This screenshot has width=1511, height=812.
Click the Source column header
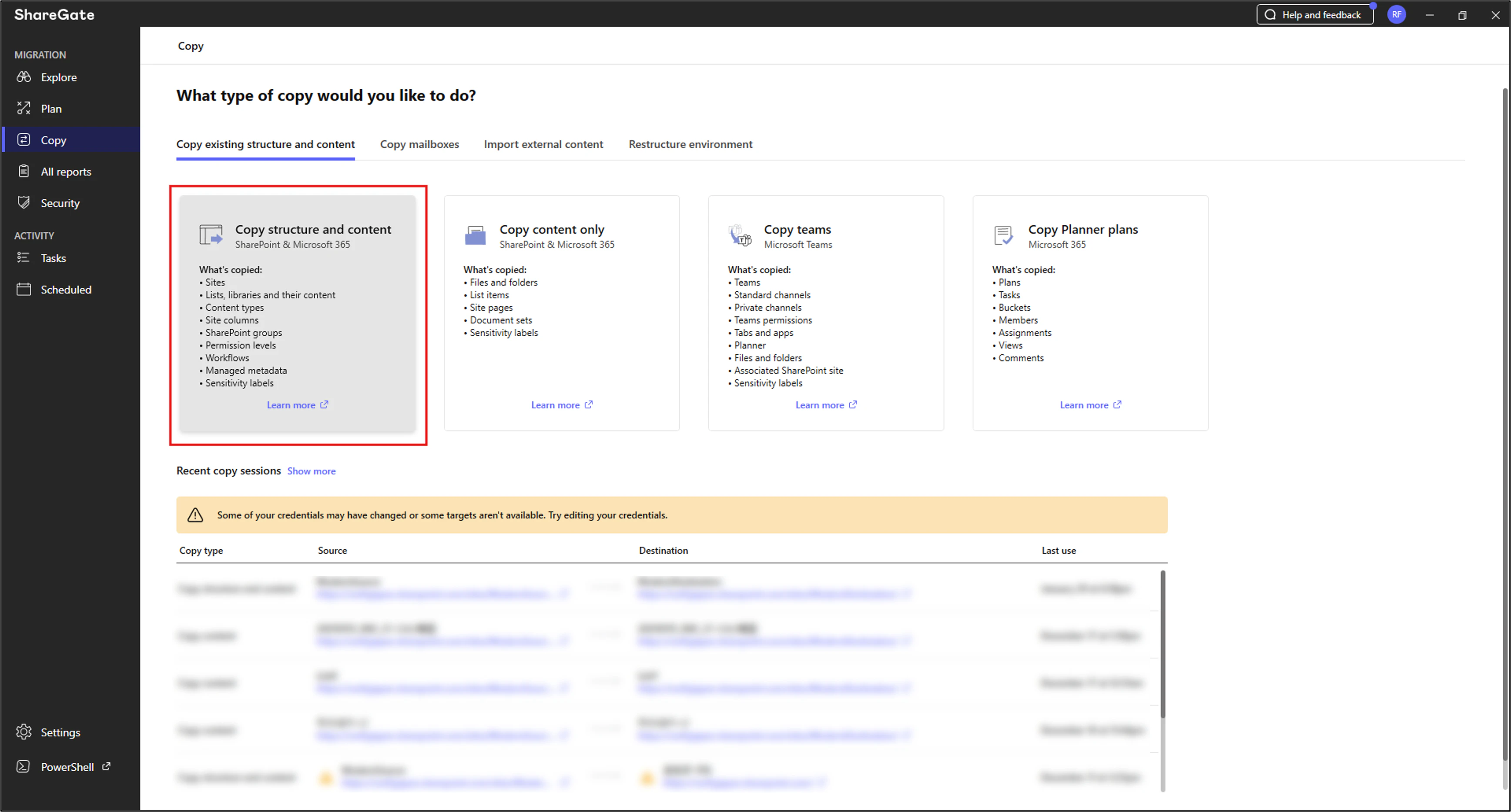tap(332, 551)
